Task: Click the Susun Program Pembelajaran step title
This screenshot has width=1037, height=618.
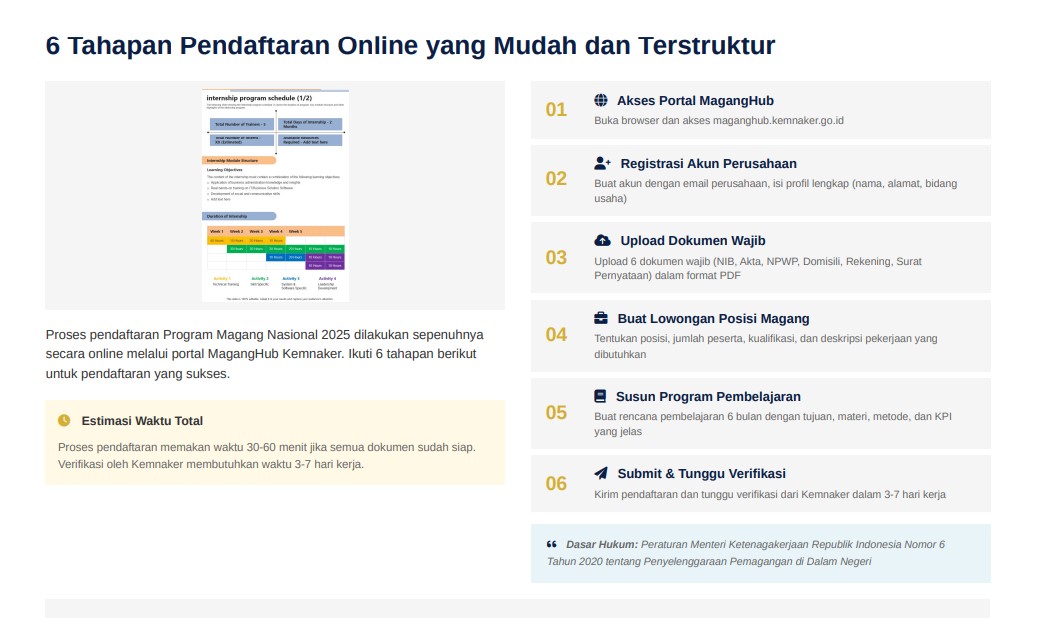Action: point(708,396)
